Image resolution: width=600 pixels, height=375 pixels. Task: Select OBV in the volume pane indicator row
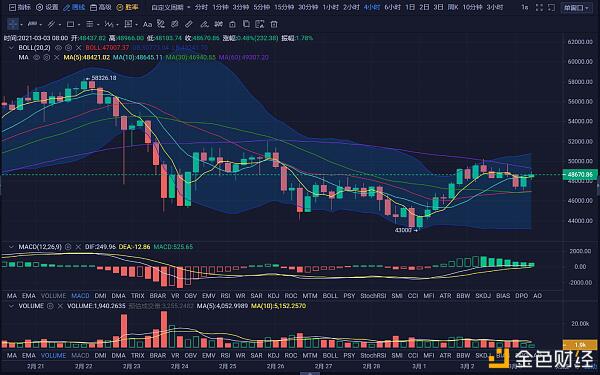191,355
